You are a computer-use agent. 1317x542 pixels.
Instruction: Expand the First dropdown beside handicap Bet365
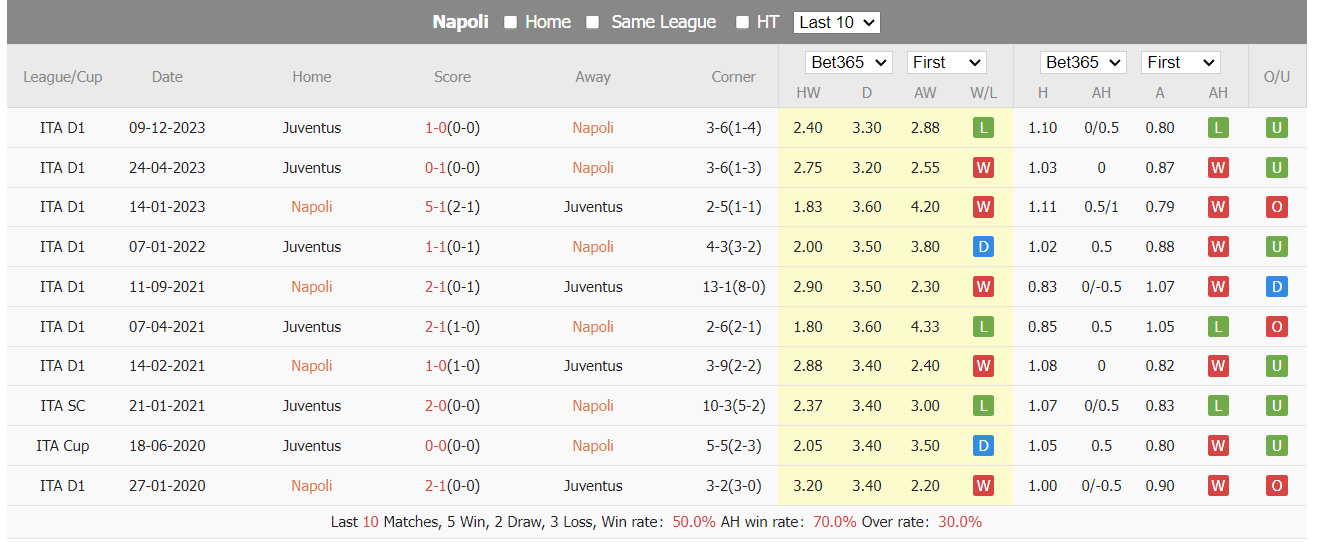pyautogui.click(x=1181, y=62)
